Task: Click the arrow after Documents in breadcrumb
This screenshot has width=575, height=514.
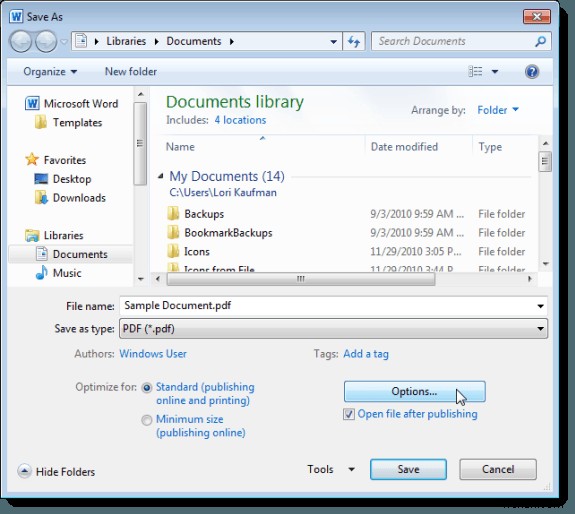Action: [x=232, y=41]
